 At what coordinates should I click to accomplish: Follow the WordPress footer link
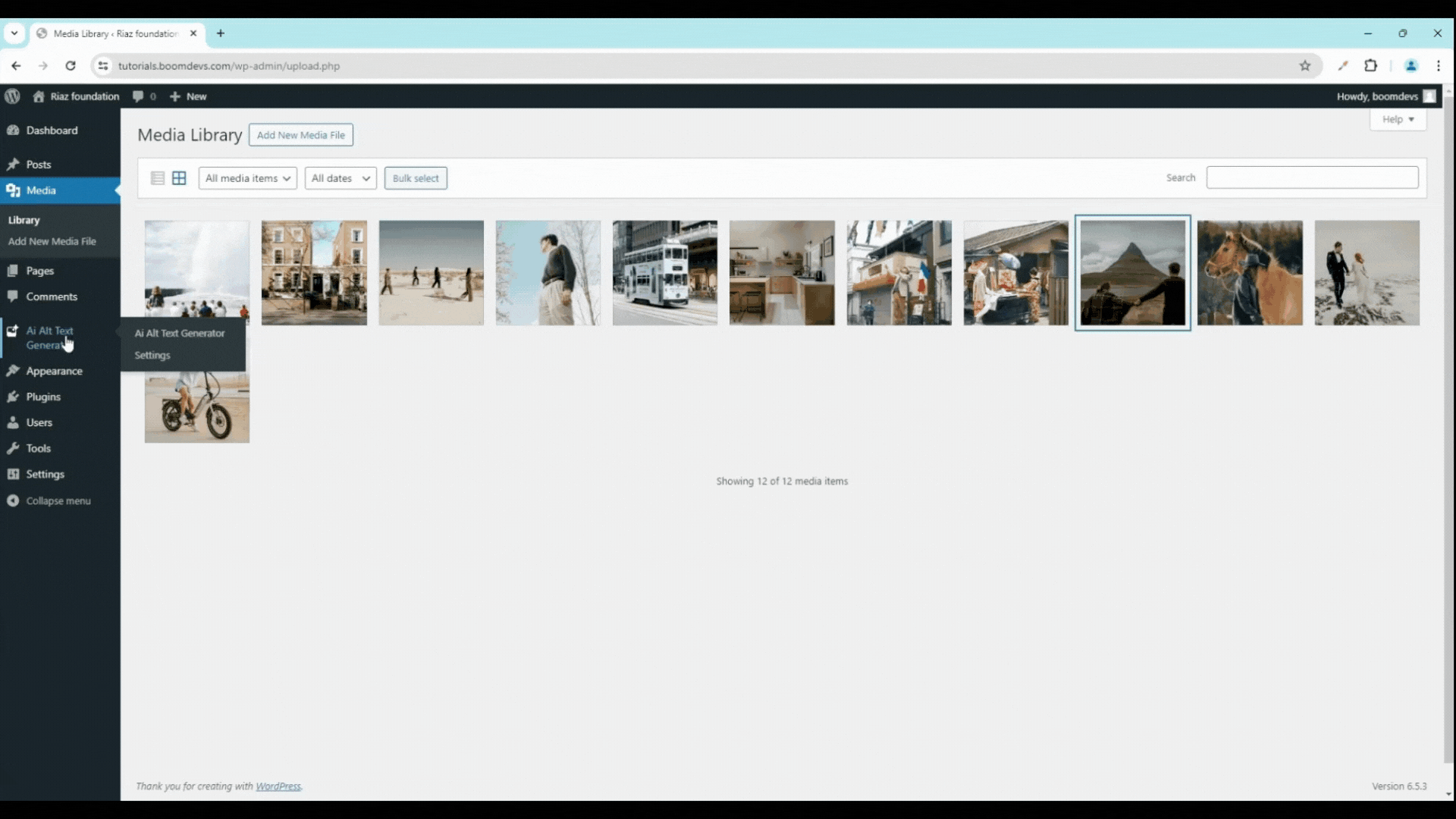(x=278, y=786)
